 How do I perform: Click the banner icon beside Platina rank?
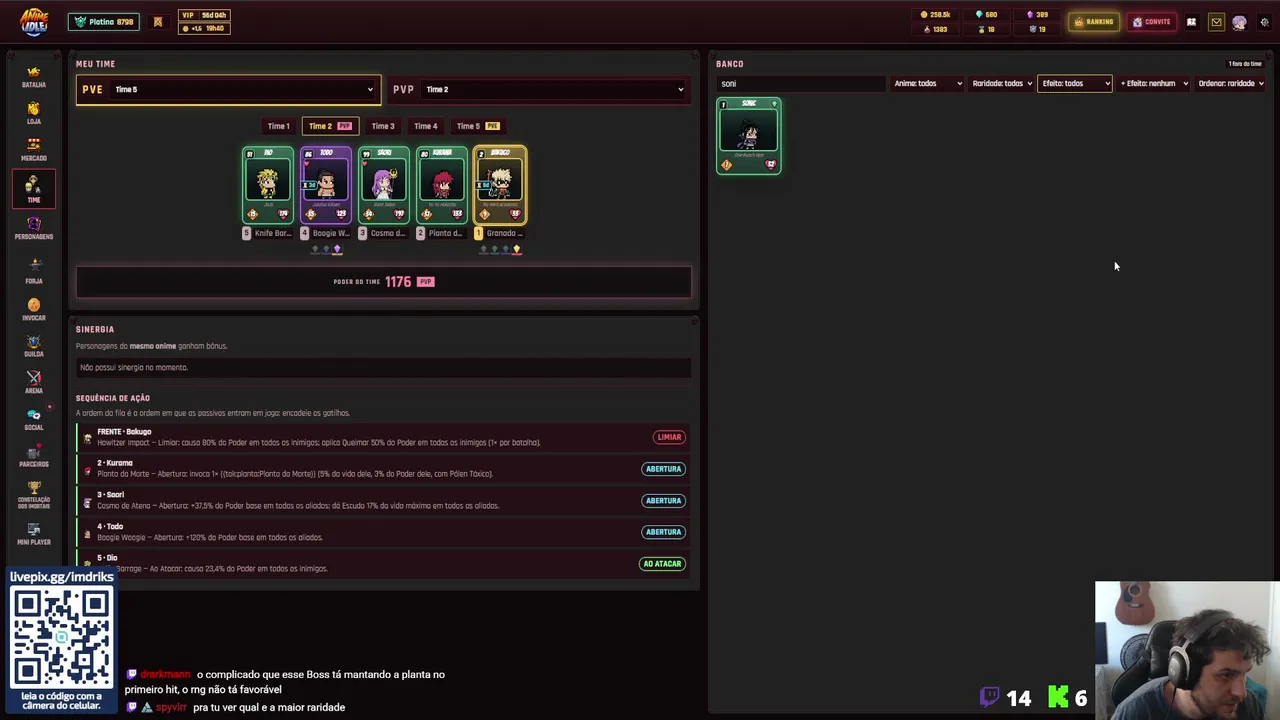(x=157, y=22)
